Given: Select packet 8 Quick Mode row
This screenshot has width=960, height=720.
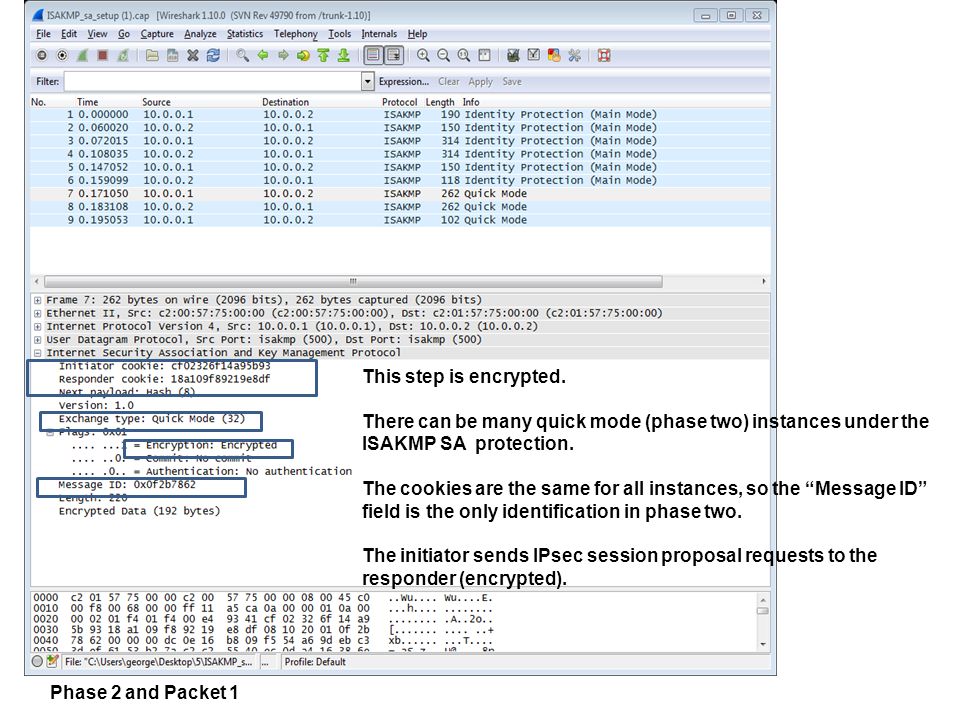Looking at the screenshot, I should click(x=400, y=207).
